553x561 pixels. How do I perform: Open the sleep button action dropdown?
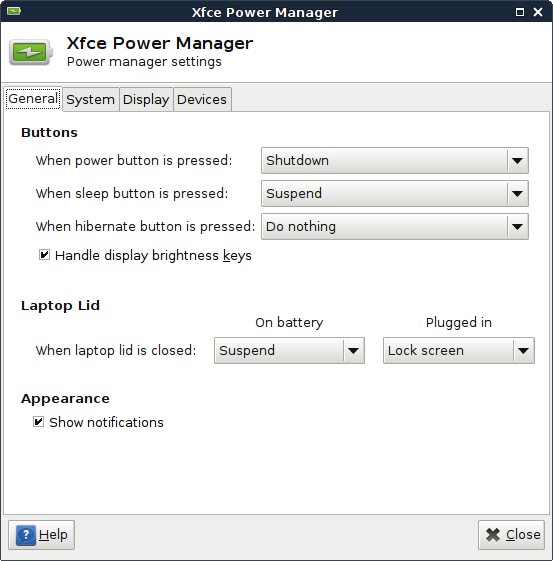(x=395, y=193)
